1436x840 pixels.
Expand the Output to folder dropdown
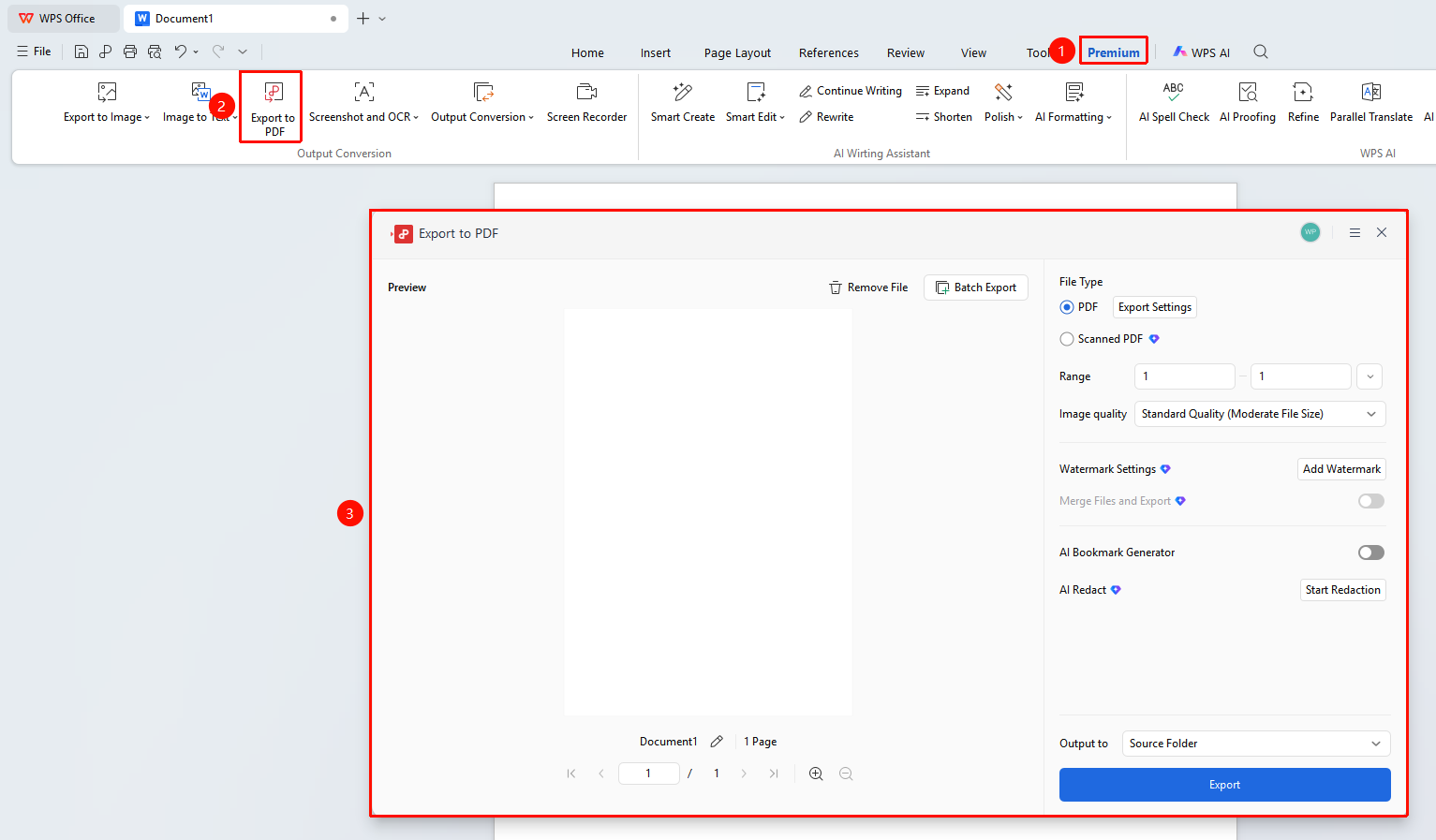1256,744
